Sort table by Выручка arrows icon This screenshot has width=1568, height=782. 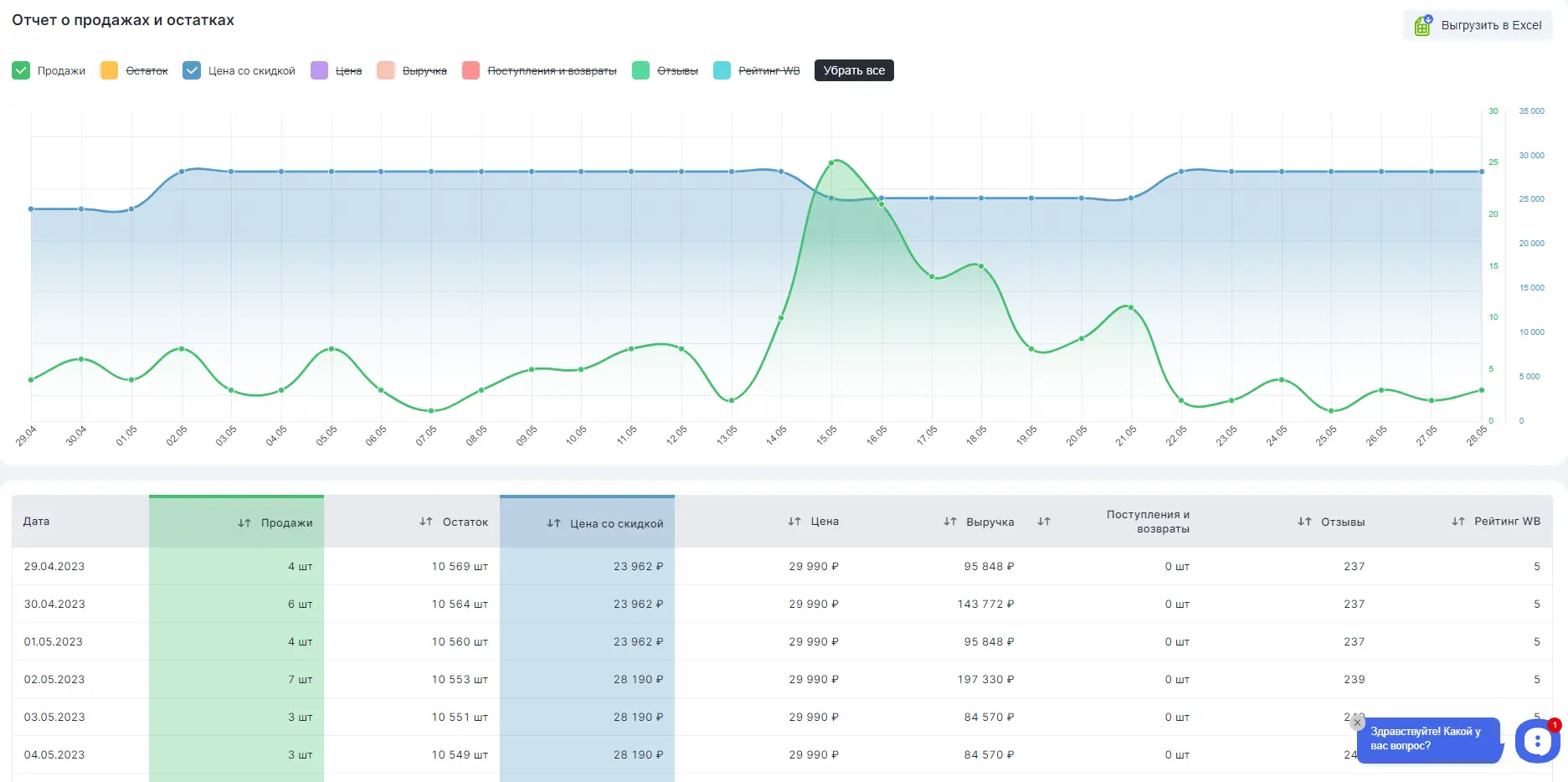click(950, 522)
